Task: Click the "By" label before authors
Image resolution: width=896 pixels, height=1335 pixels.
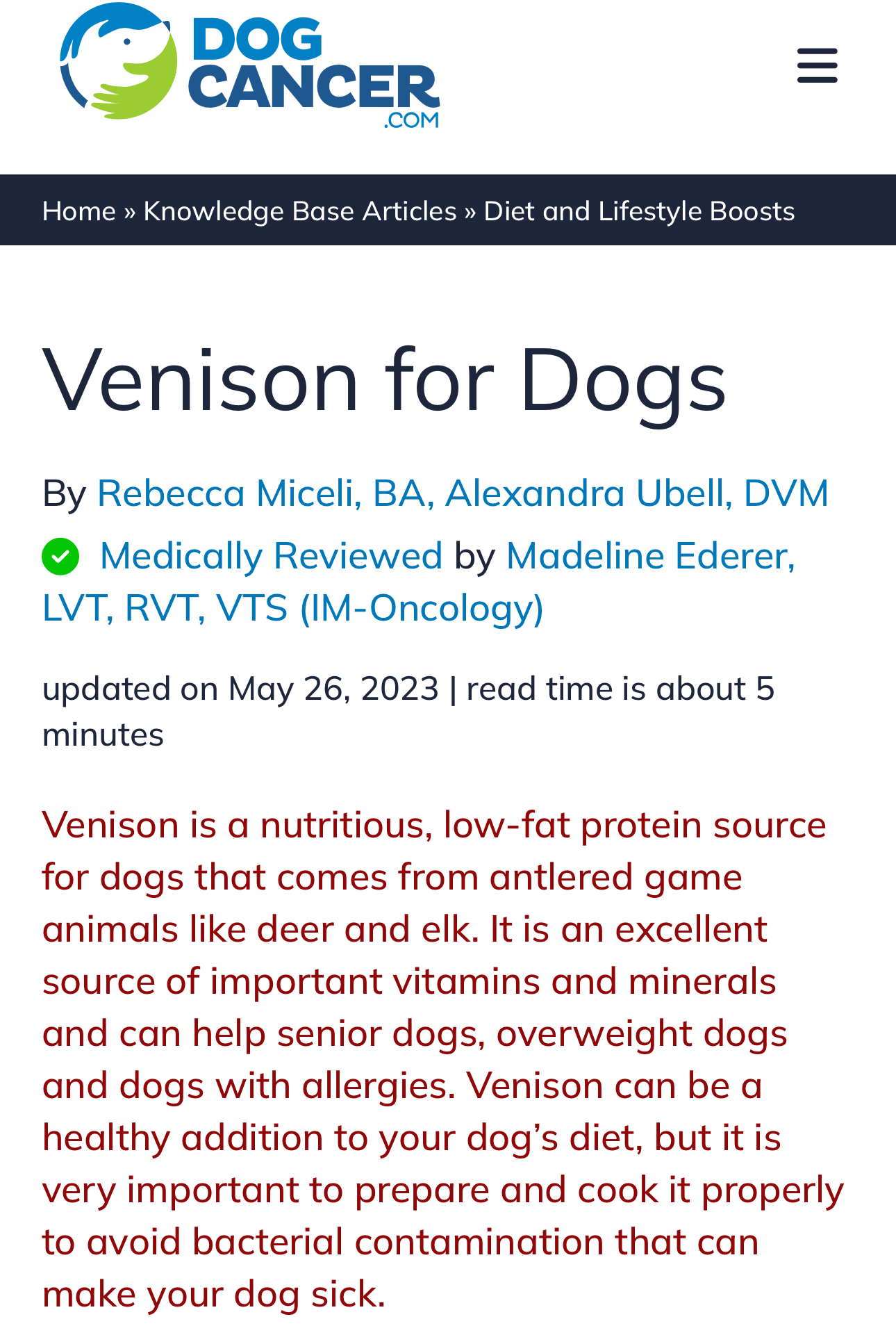Action: [x=64, y=493]
